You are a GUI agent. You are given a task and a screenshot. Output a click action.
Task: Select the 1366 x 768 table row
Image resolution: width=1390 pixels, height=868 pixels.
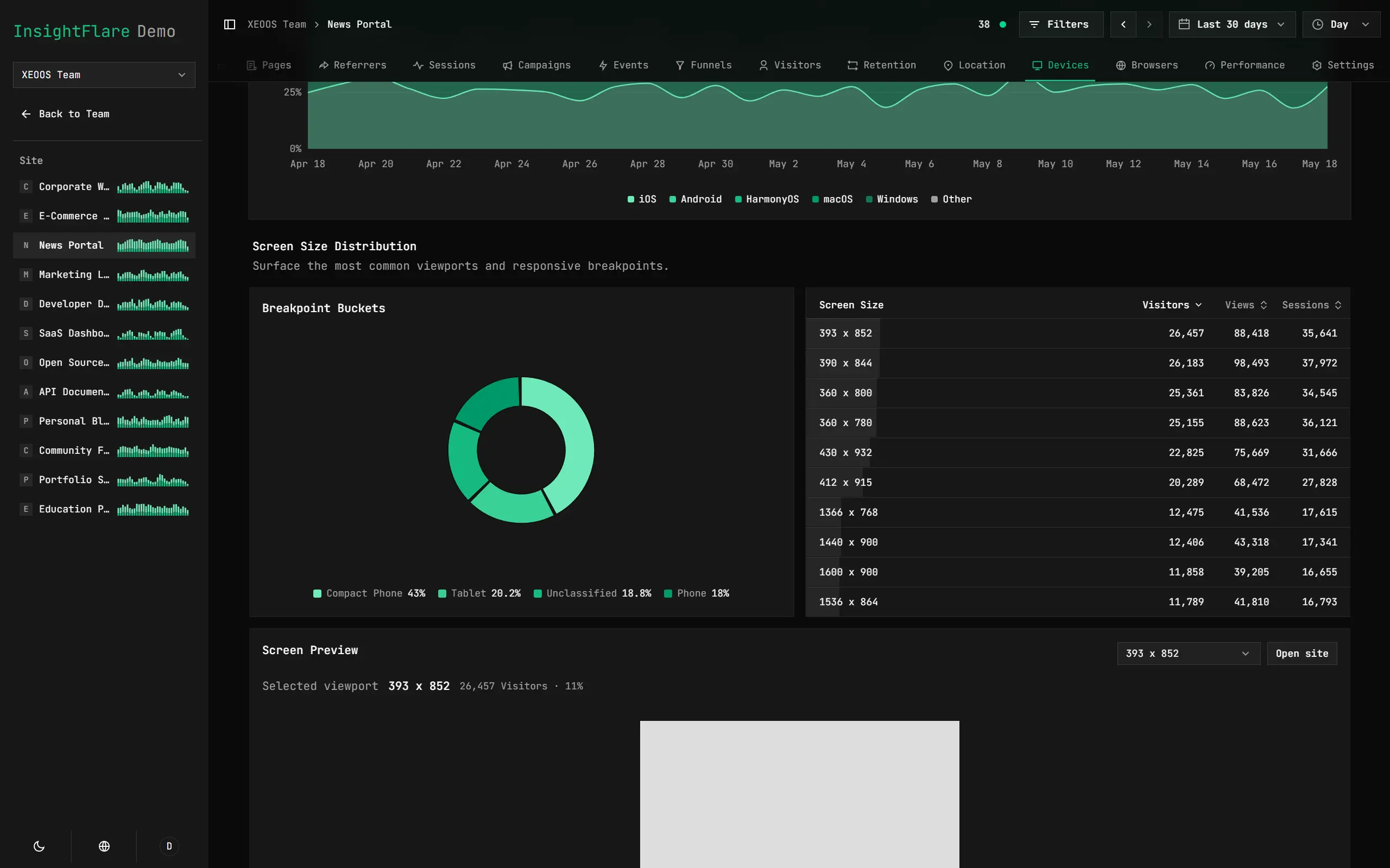pyautogui.click(x=1078, y=512)
